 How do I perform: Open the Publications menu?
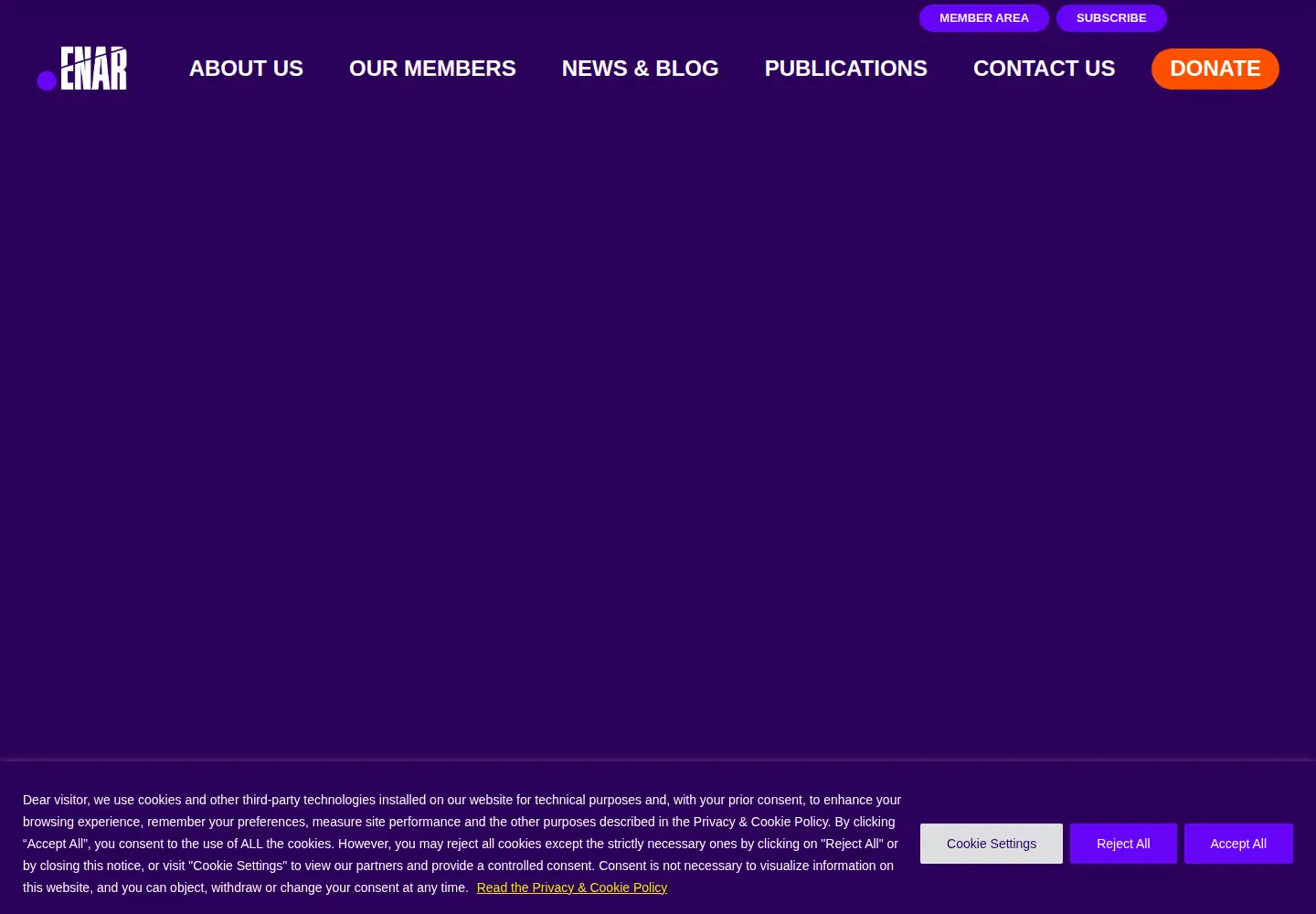846,69
